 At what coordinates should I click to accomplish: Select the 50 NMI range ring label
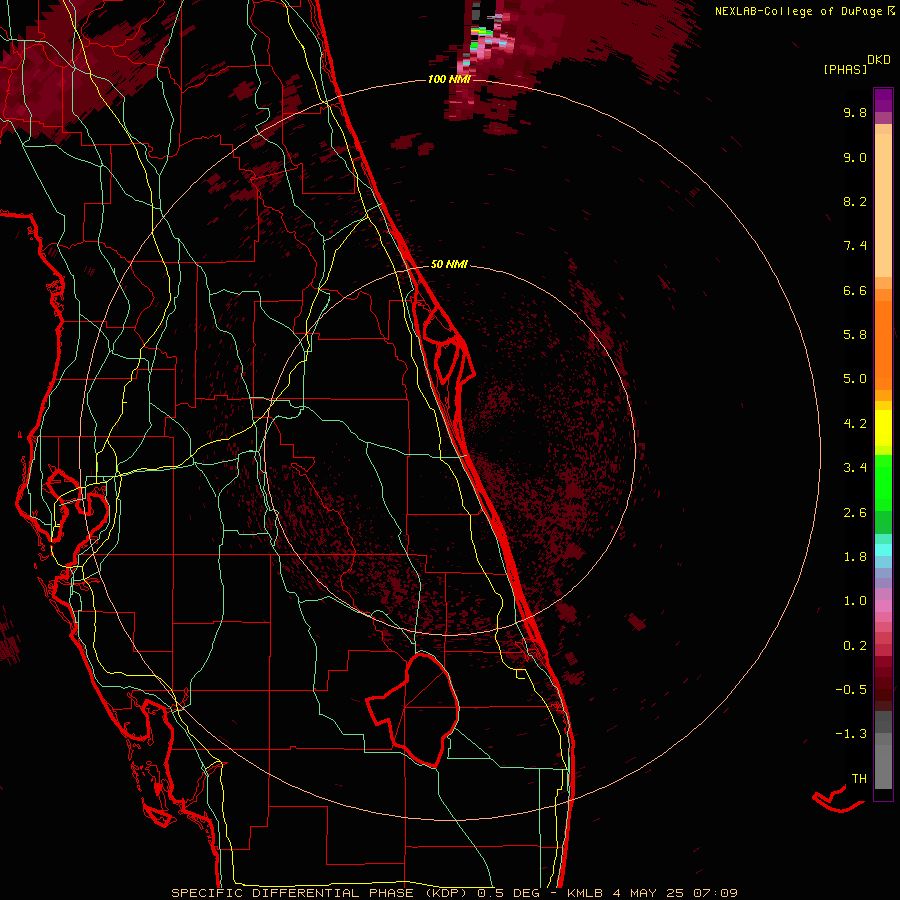point(449,264)
